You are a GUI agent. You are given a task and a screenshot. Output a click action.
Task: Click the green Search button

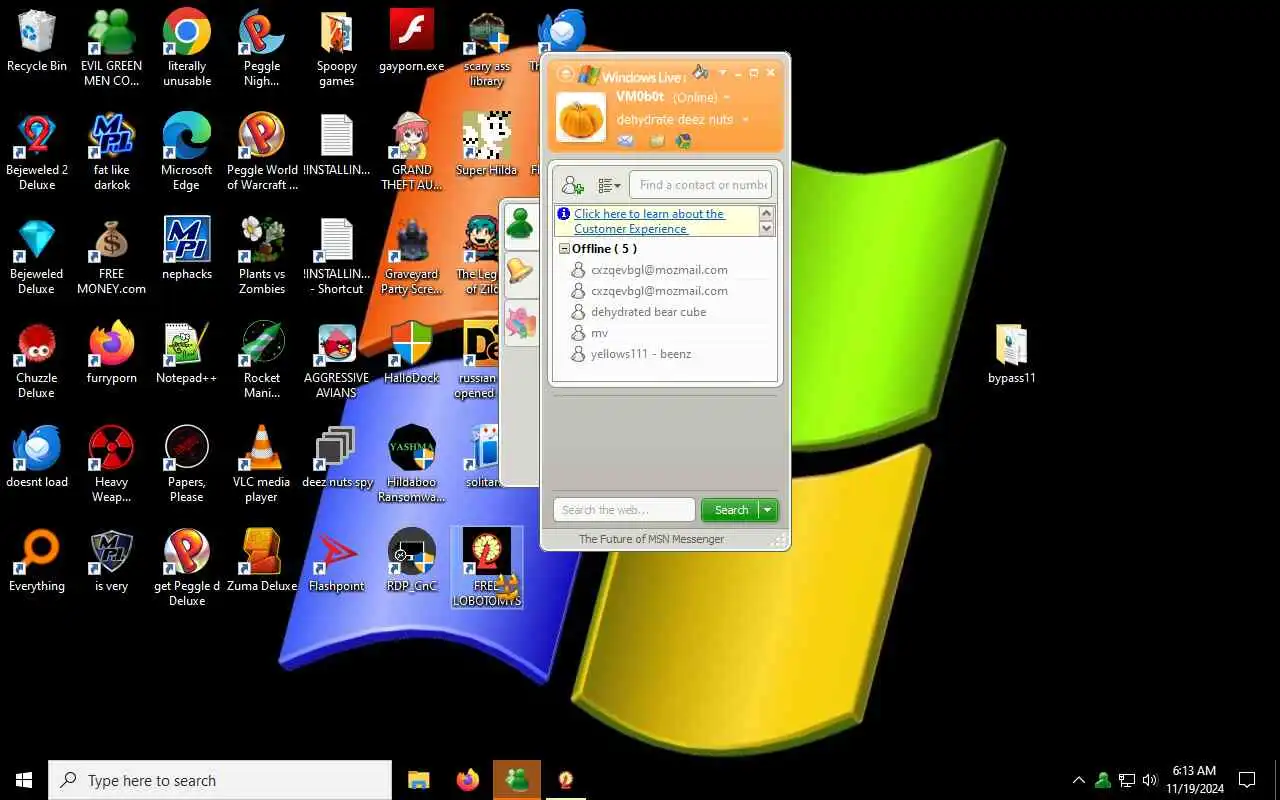pyautogui.click(x=730, y=510)
